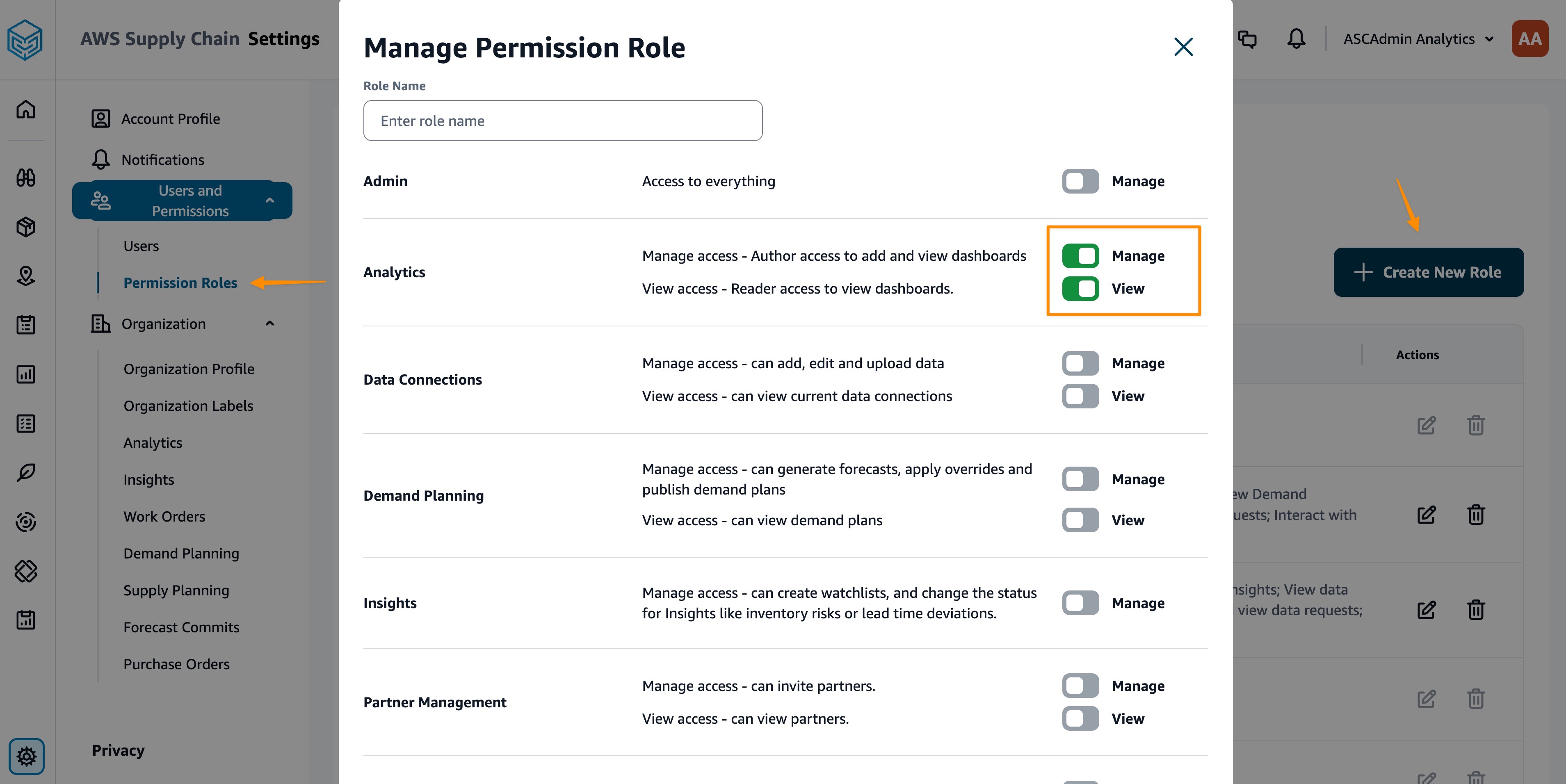Click first row edit pencil icon
This screenshot has height=784, width=1566.
[1426, 426]
